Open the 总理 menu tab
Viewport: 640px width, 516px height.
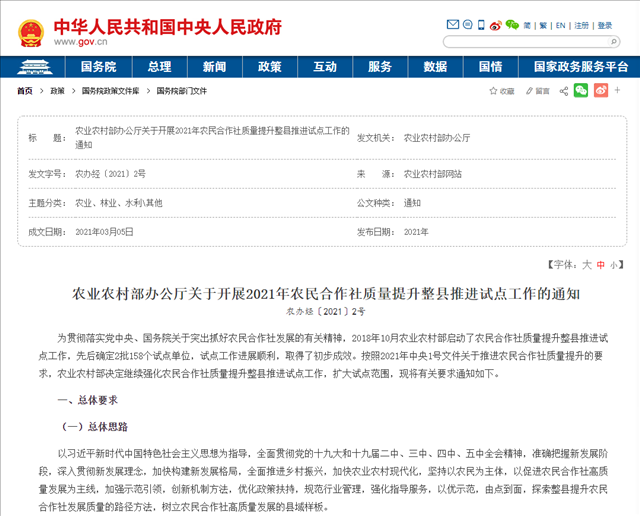tap(160, 67)
